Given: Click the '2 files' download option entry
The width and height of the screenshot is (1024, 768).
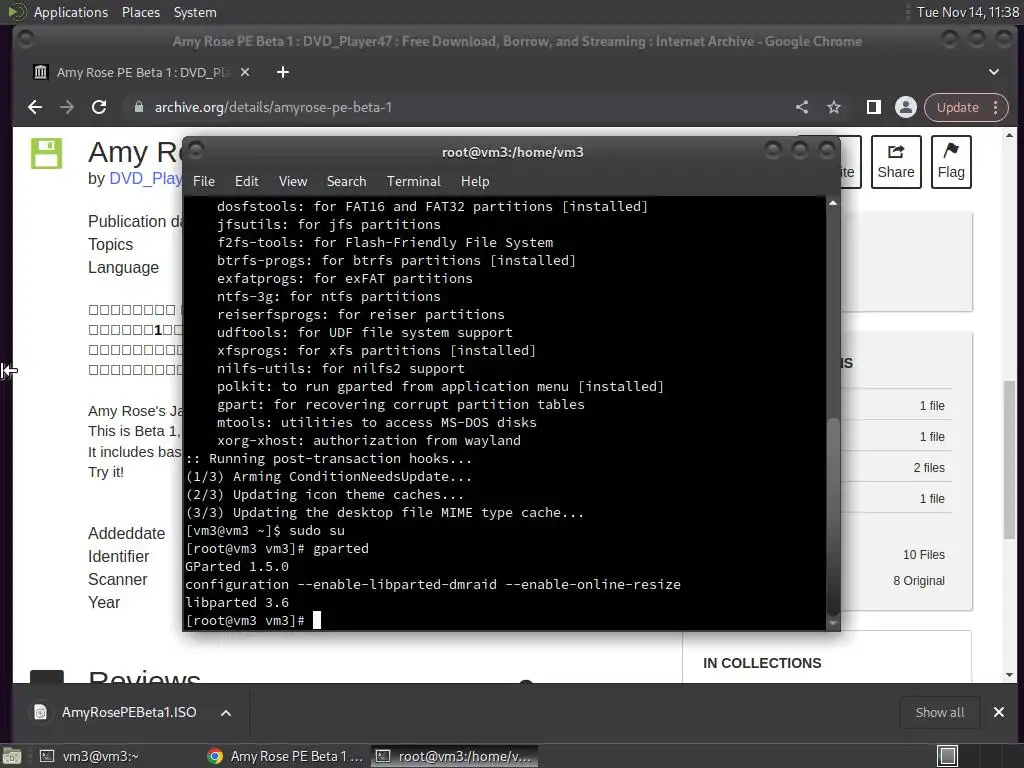Looking at the screenshot, I should pyautogui.click(x=929, y=468).
